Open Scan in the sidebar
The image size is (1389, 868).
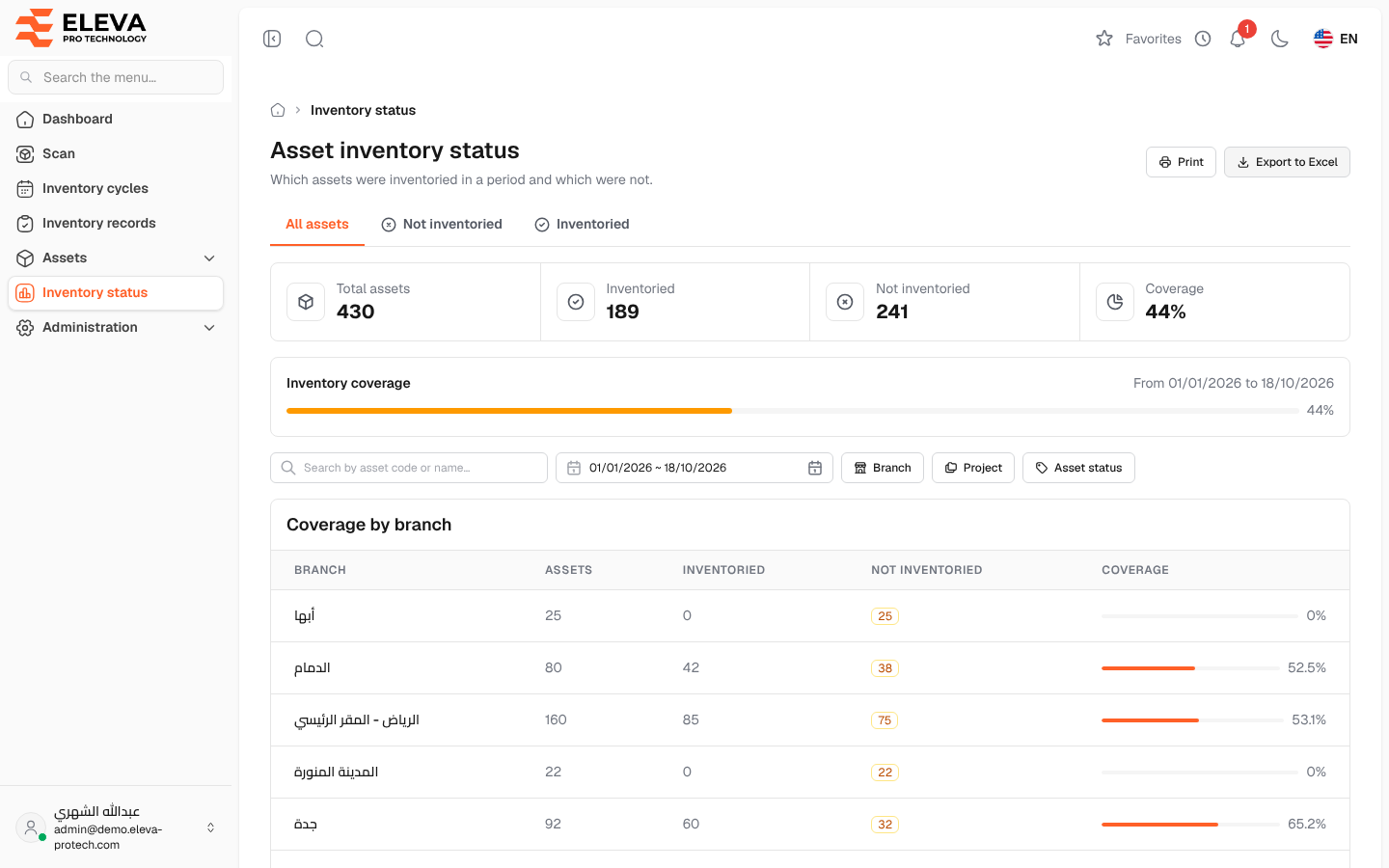point(116,153)
